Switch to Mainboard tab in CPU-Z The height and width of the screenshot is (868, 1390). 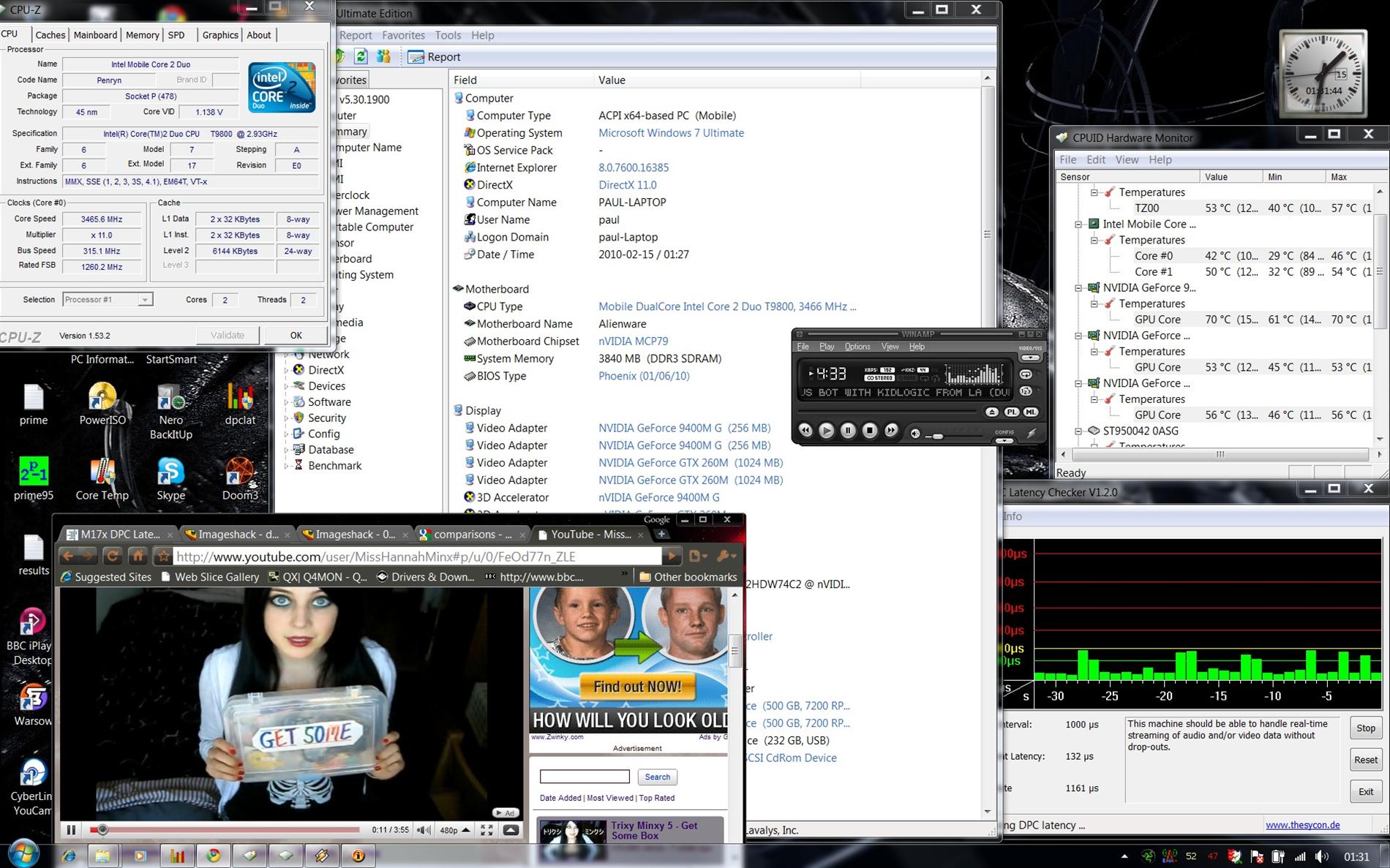tap(95, 35)
